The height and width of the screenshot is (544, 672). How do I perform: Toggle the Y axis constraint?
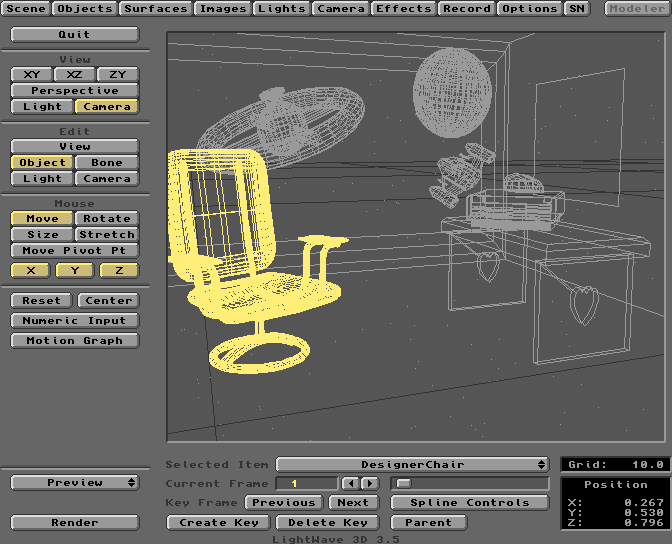click(x=75, y=270)
